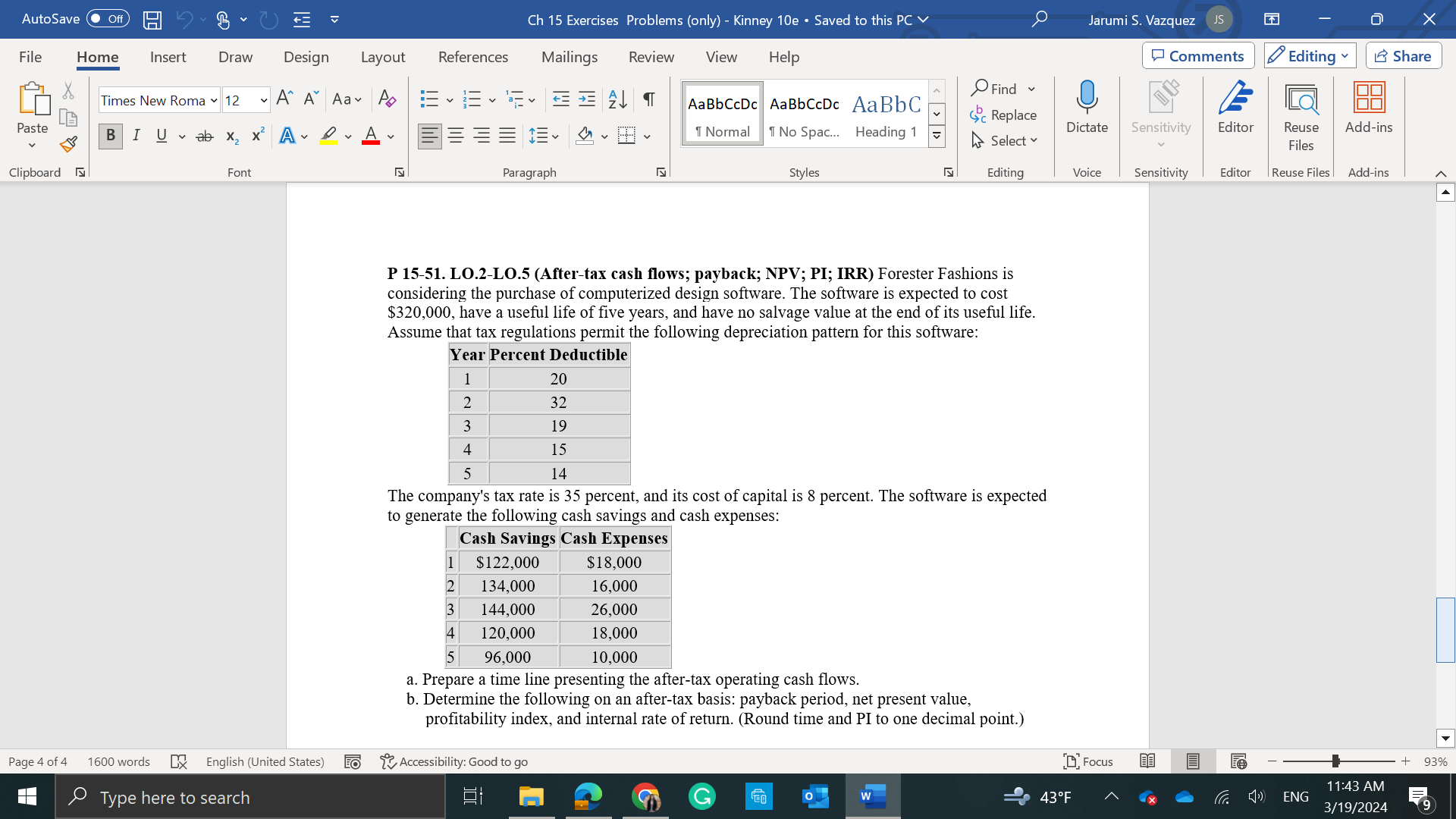This screenshot has height=819, width=1456.
Task: Toggle italic formatting
Action: [136, 136]
